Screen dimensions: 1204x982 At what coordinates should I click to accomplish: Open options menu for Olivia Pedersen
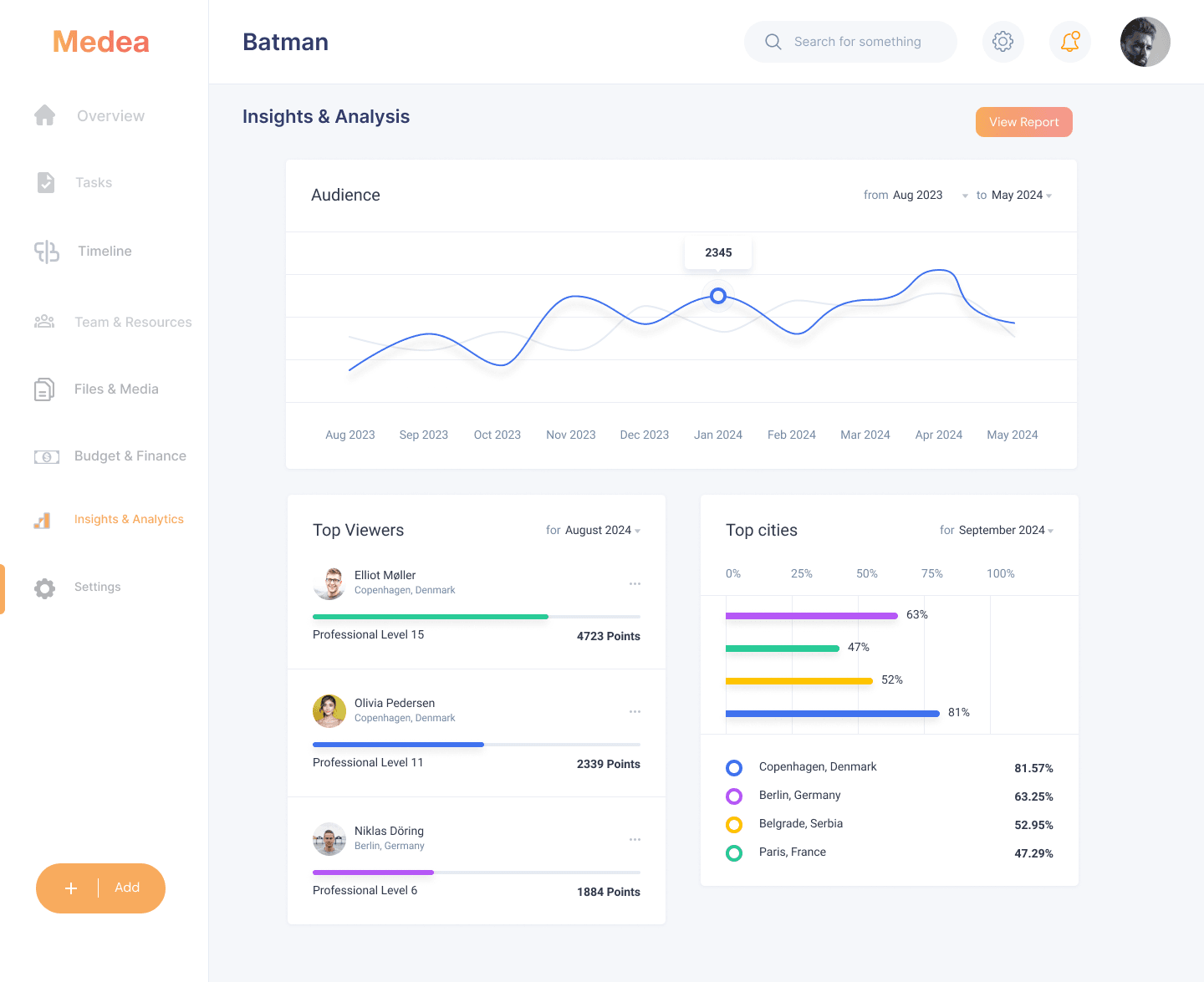(x=635, y=711)
